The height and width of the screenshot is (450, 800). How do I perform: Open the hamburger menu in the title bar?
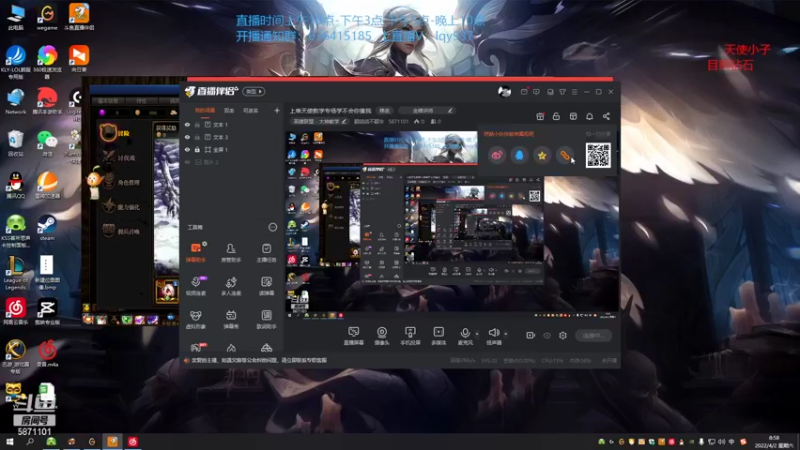pyautogui.click(x=574, y=92)
